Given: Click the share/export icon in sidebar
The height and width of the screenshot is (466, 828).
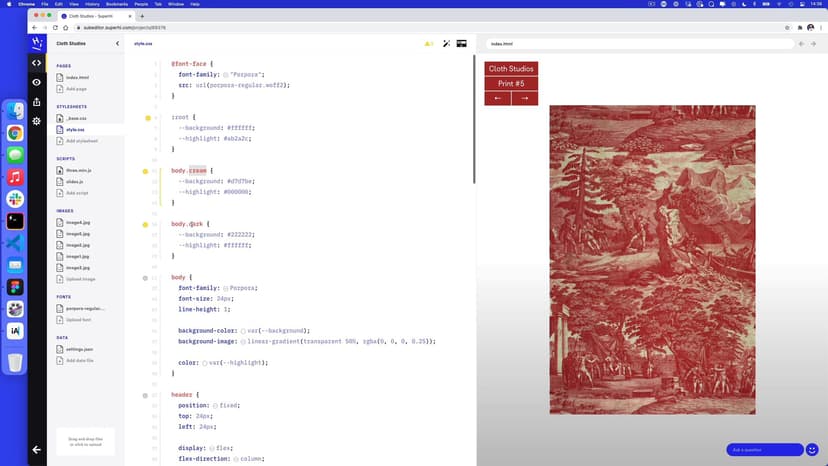Looking at the screenshot, I should [x=37, y=101].
